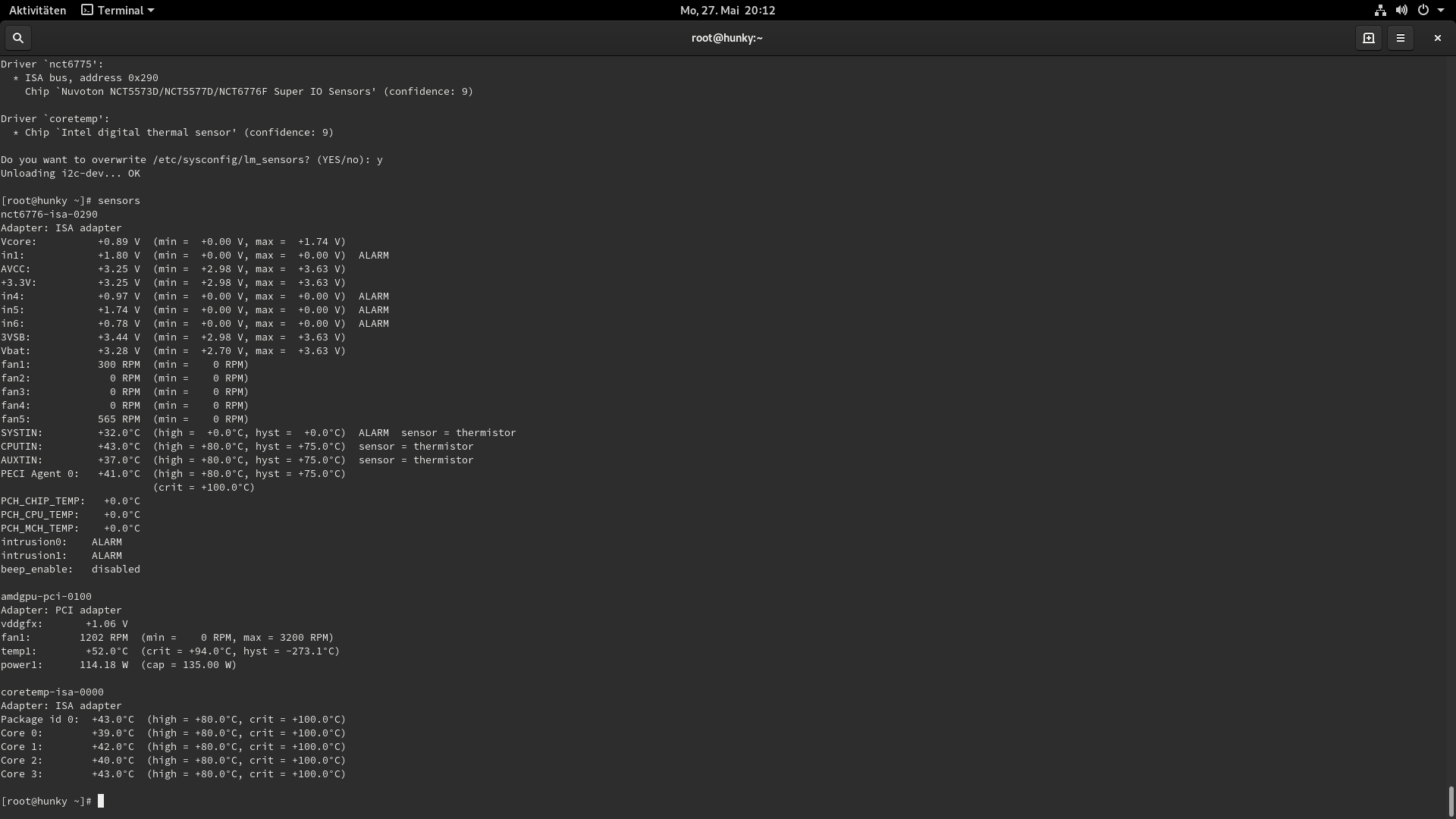
Task: Click the volume speaker icon
Action: coord(1401,11)
